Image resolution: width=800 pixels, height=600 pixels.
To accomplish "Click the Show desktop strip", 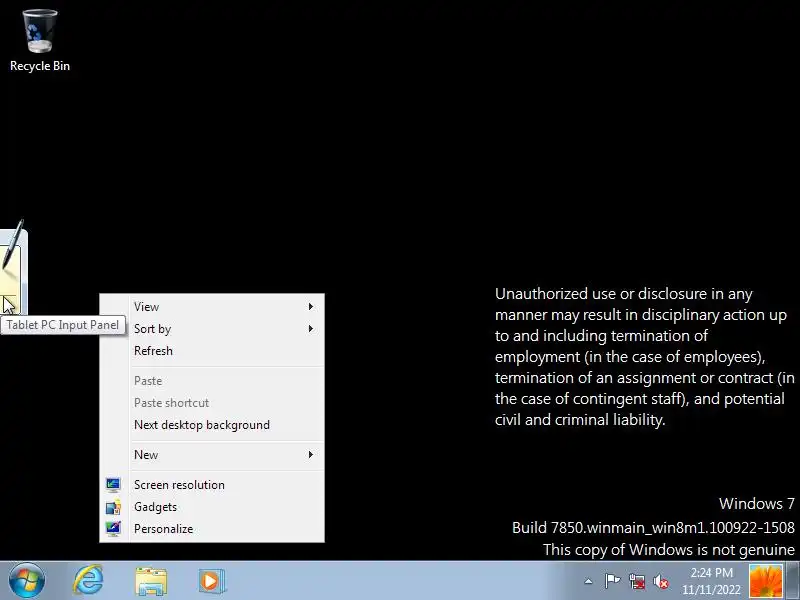I will pyautogui.click(x=793, y=581).
